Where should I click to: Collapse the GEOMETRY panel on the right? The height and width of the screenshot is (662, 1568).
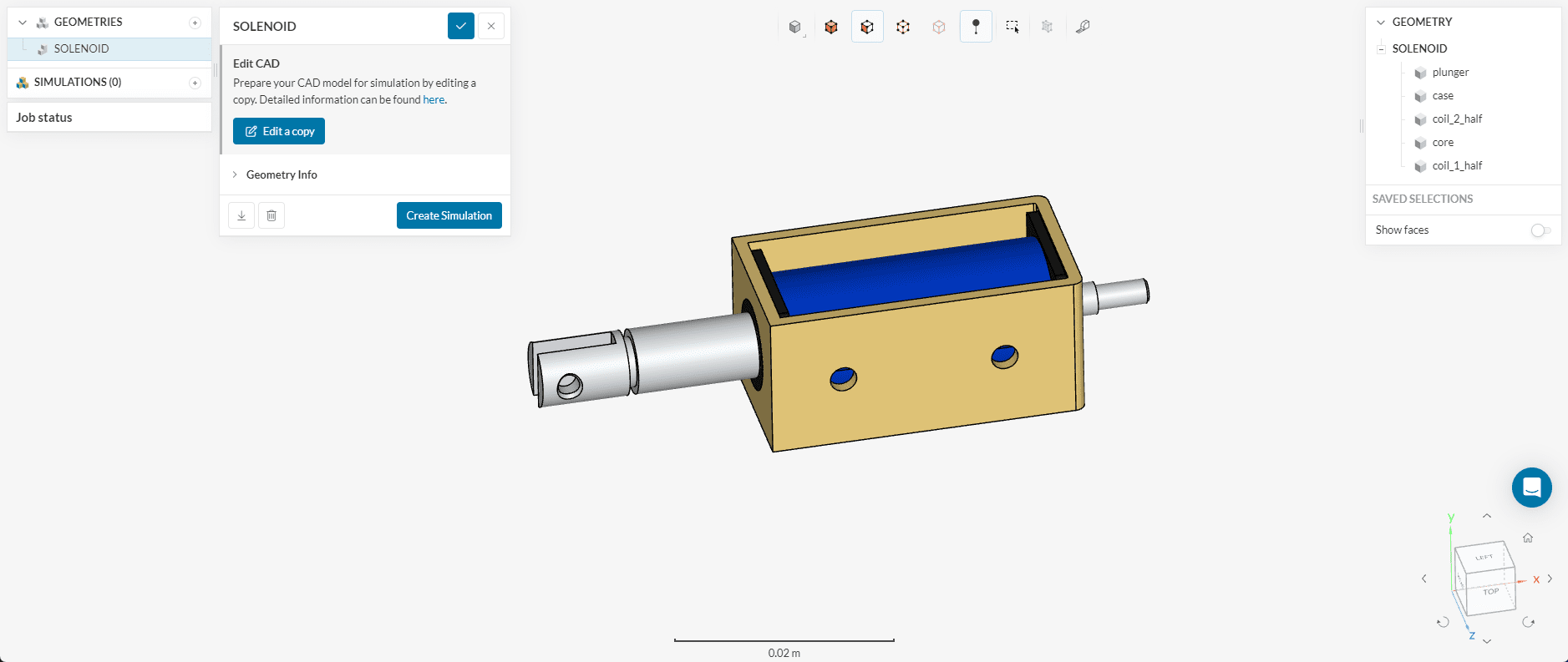coord(1381,23)
